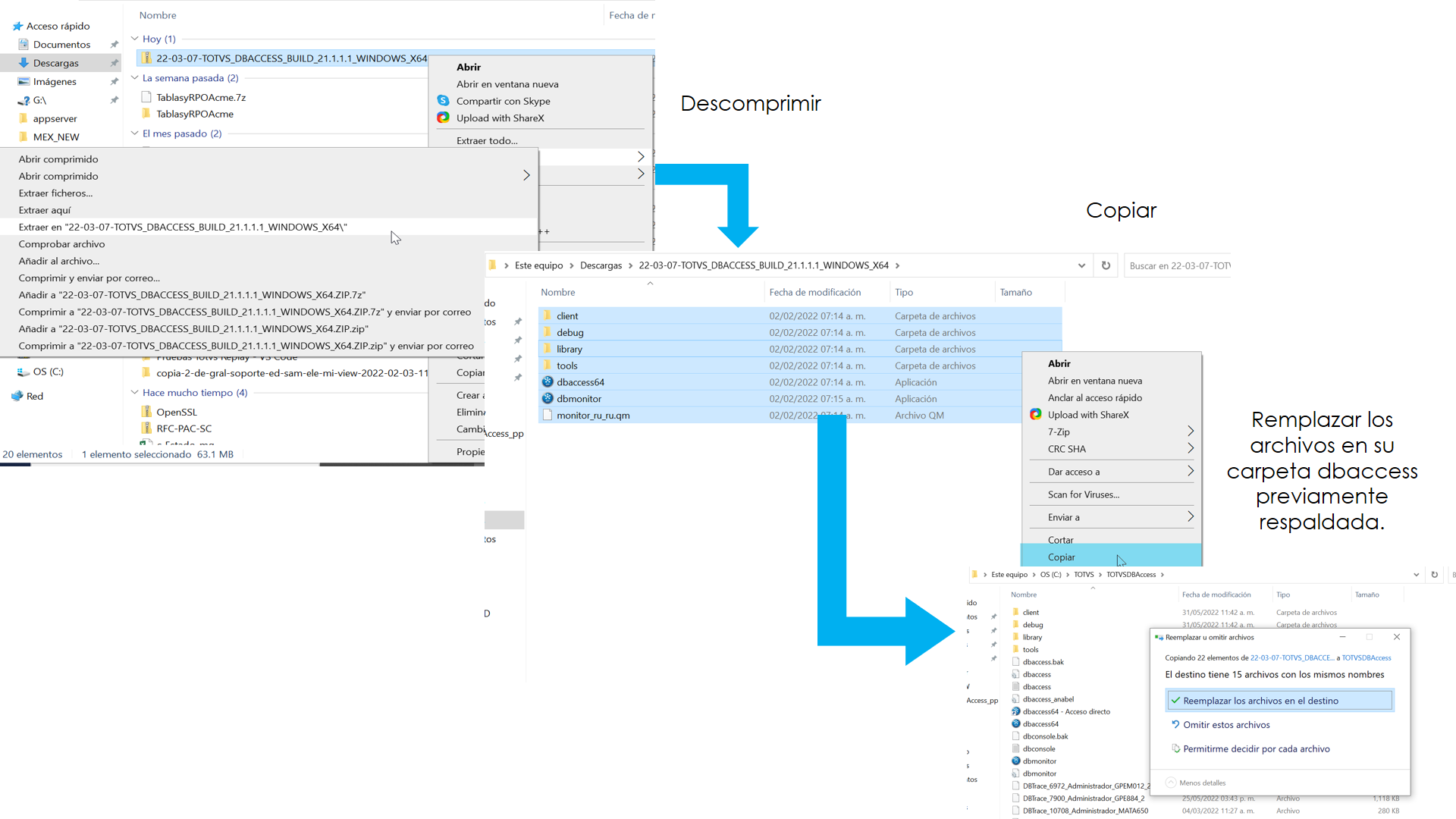Click the refresh icon next to the address bar
Screen dimensions: 1456x819
pos(1106,265)
